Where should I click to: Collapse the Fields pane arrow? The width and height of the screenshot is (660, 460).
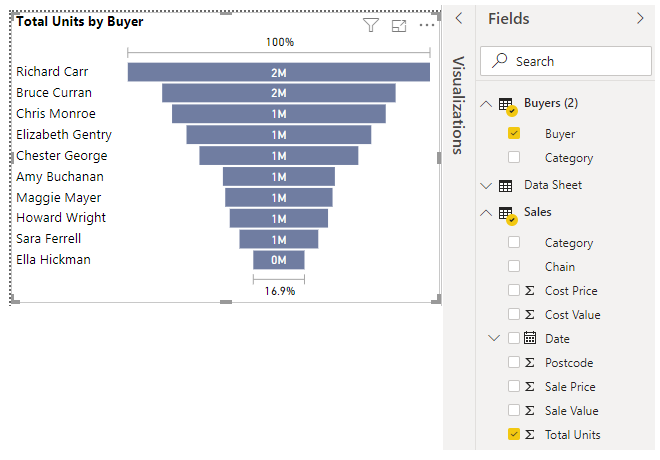coord(640,19)
